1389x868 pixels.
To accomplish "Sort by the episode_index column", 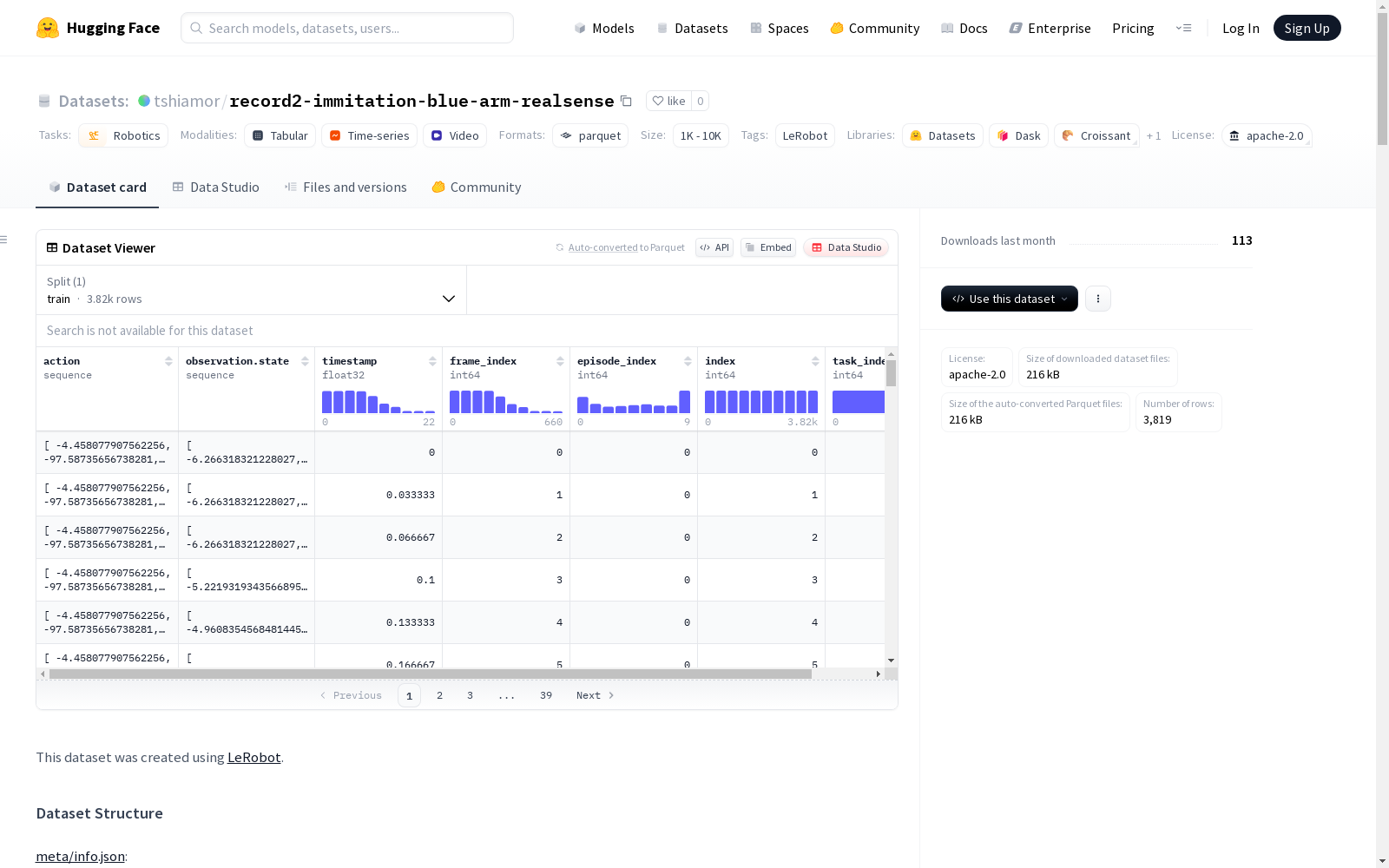I will pos(688,361).
